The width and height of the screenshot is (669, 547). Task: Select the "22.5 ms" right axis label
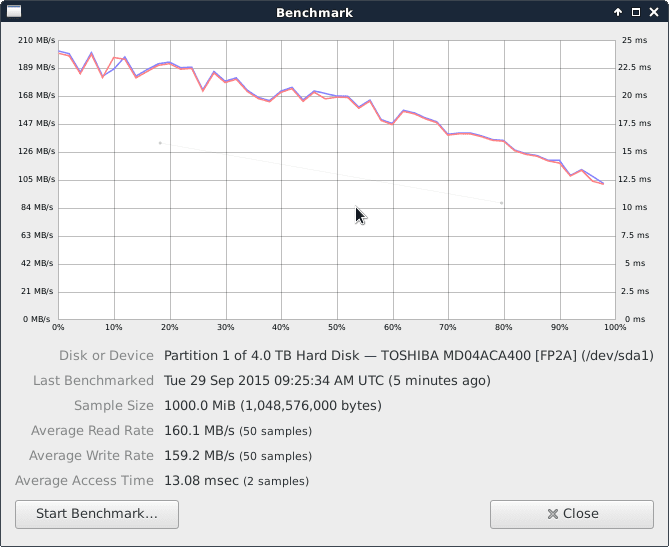pyautogui.click(x=634, y=67)
